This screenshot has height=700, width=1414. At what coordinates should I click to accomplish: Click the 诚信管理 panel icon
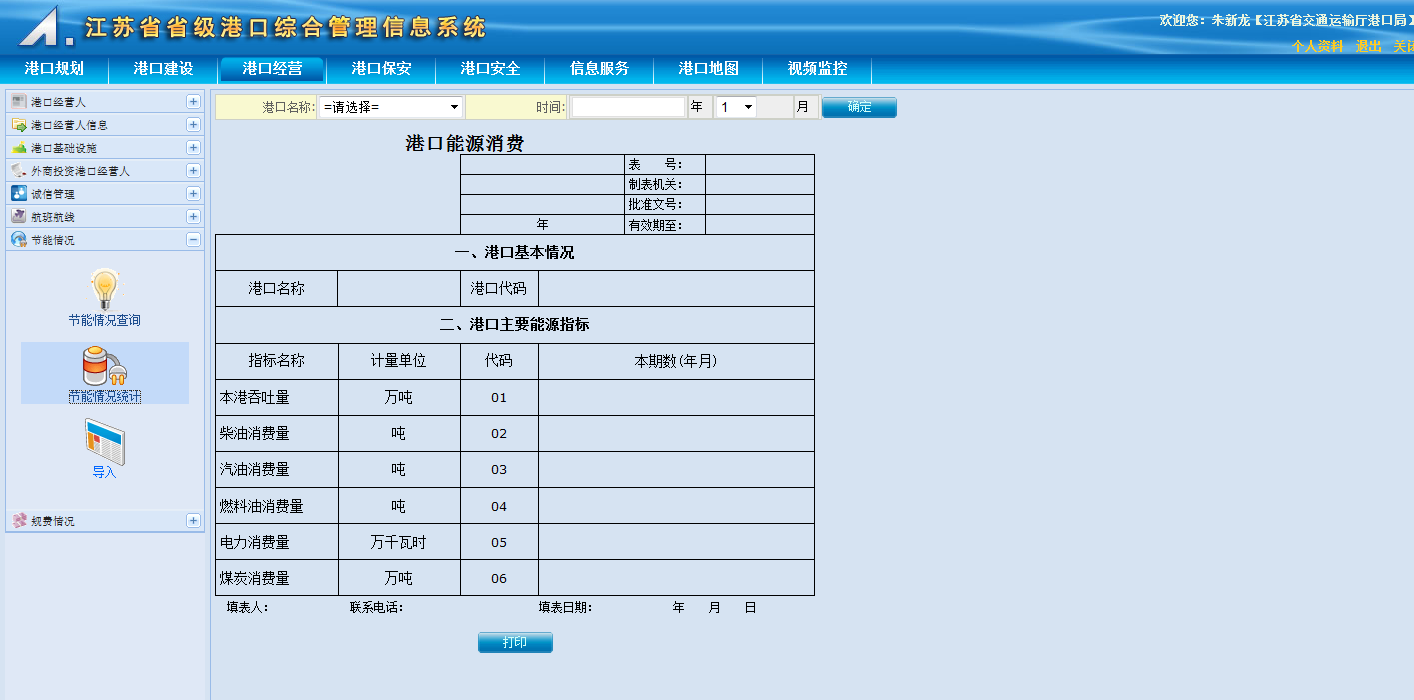click(x=18, y=194)
